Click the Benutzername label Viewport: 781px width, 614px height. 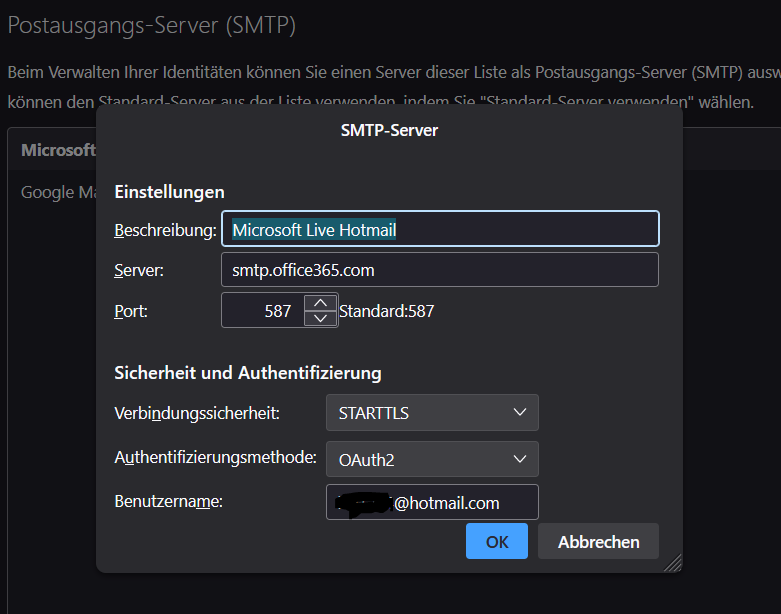168,501
